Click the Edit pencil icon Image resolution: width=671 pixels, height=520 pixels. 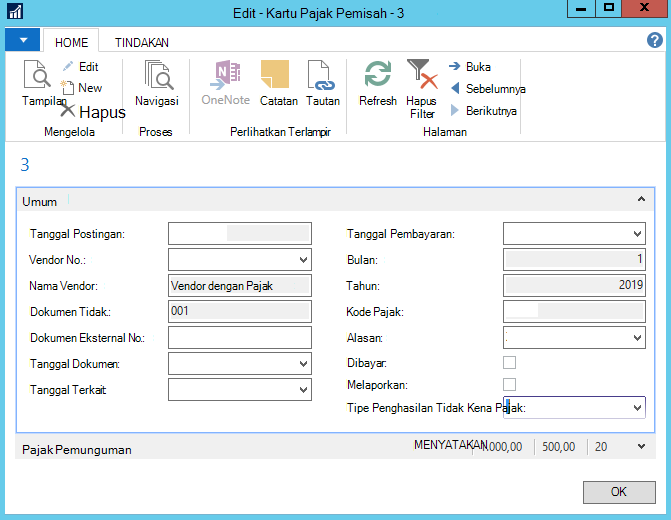pos(68,66)
